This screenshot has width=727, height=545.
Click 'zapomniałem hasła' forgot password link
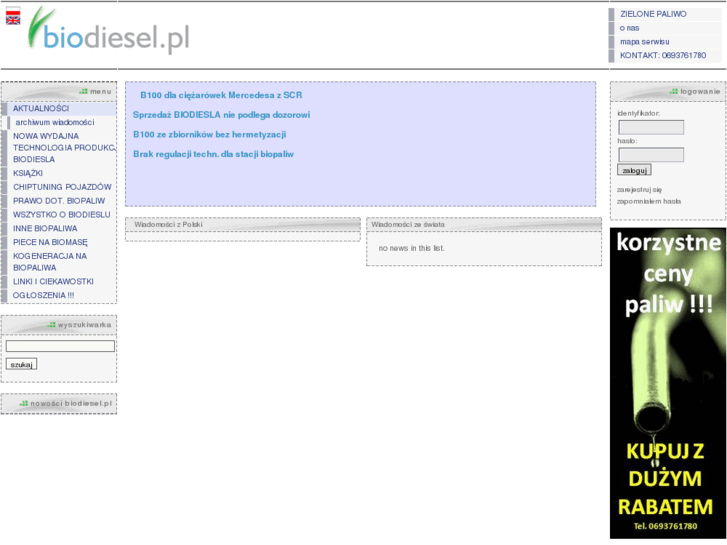[x=649, y=201]
